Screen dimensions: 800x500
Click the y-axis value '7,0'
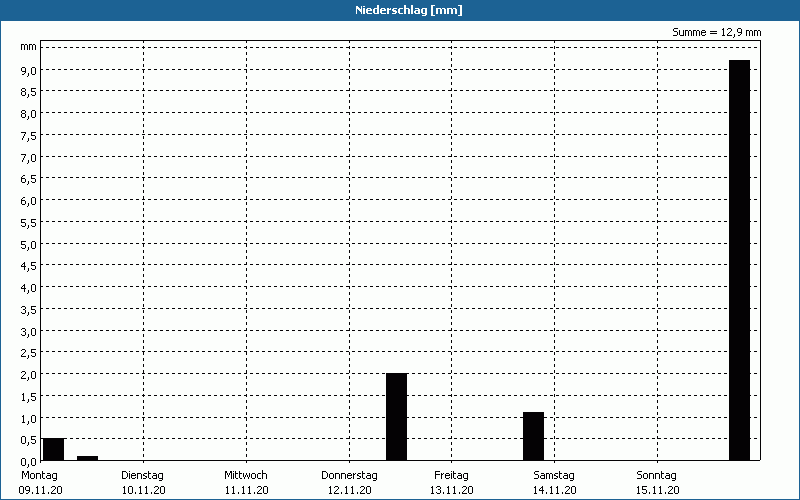29,158
